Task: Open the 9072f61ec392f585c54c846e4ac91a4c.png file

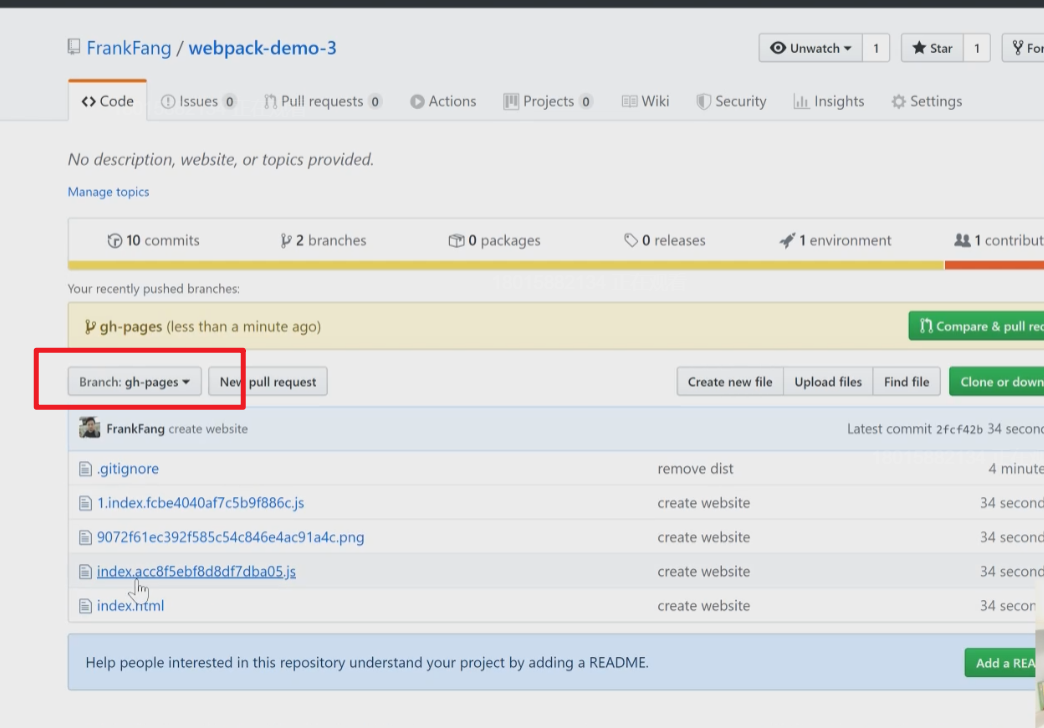Action: [x=230, y=538]
